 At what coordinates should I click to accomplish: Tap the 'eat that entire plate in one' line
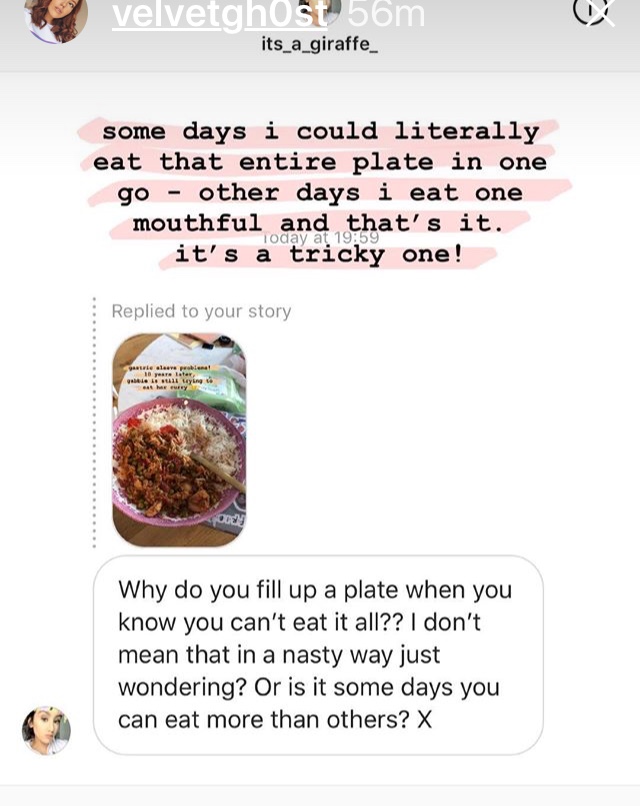coord(319,162)
